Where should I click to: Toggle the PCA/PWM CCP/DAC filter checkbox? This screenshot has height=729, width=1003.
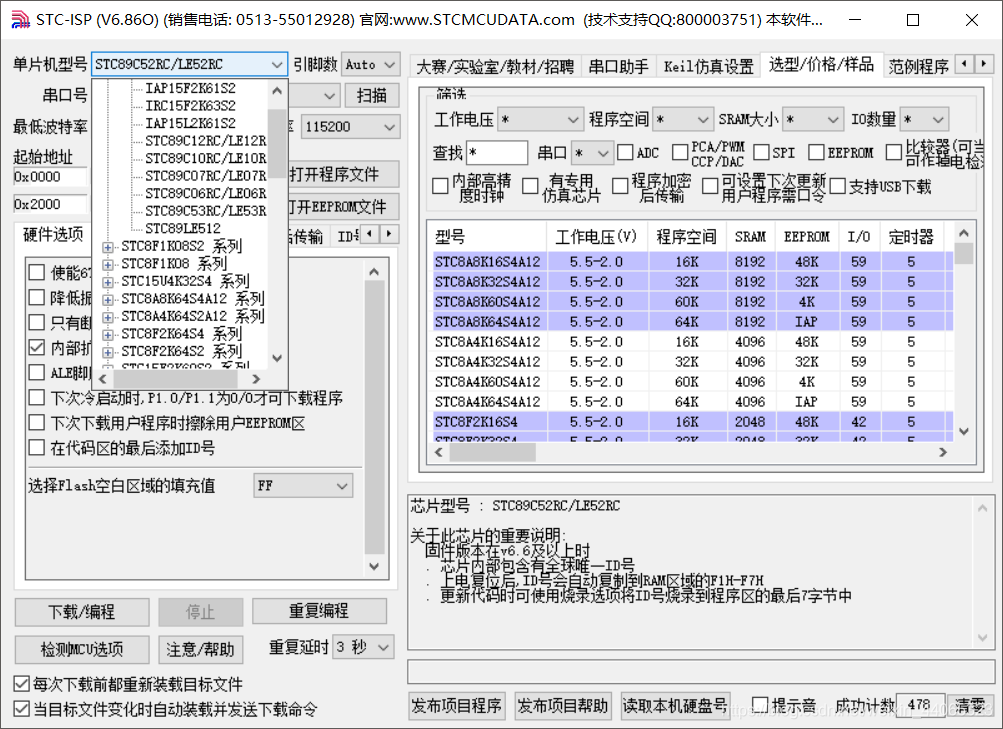[x=680, y=153]
